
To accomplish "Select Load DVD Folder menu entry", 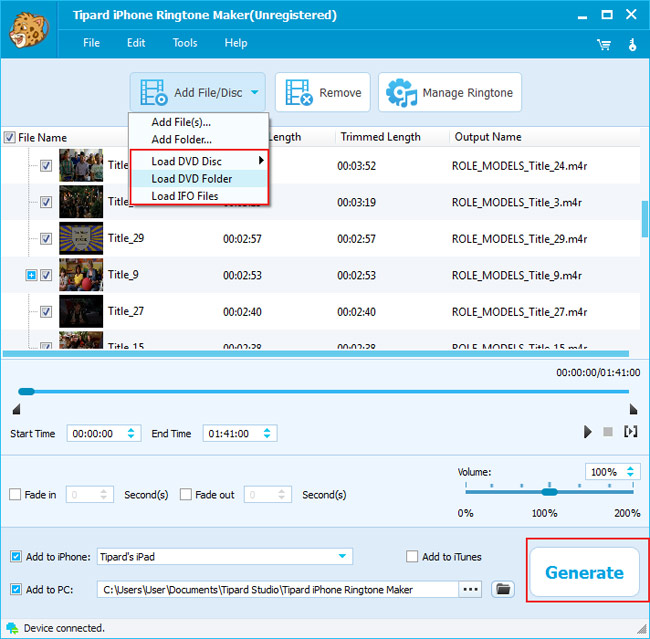I will [199, 179].
